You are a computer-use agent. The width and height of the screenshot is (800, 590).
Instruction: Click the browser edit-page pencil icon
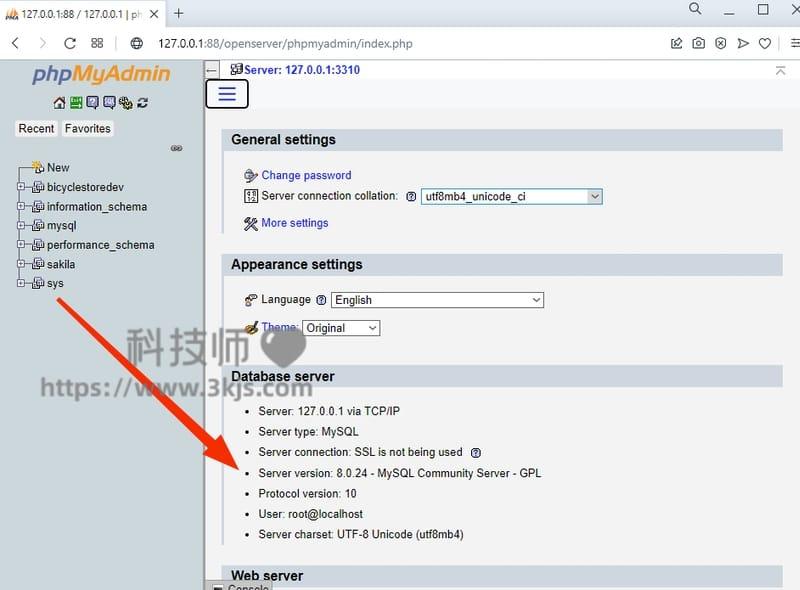[x=677, y=43]
